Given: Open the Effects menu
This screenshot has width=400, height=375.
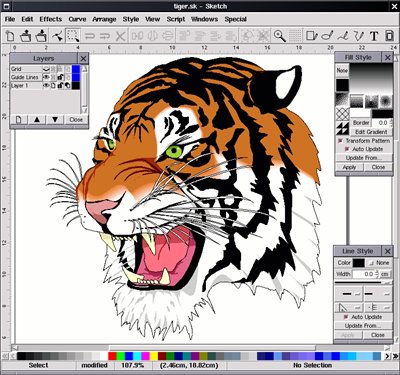Looking at the screenshot, I should tap(51, 19).
